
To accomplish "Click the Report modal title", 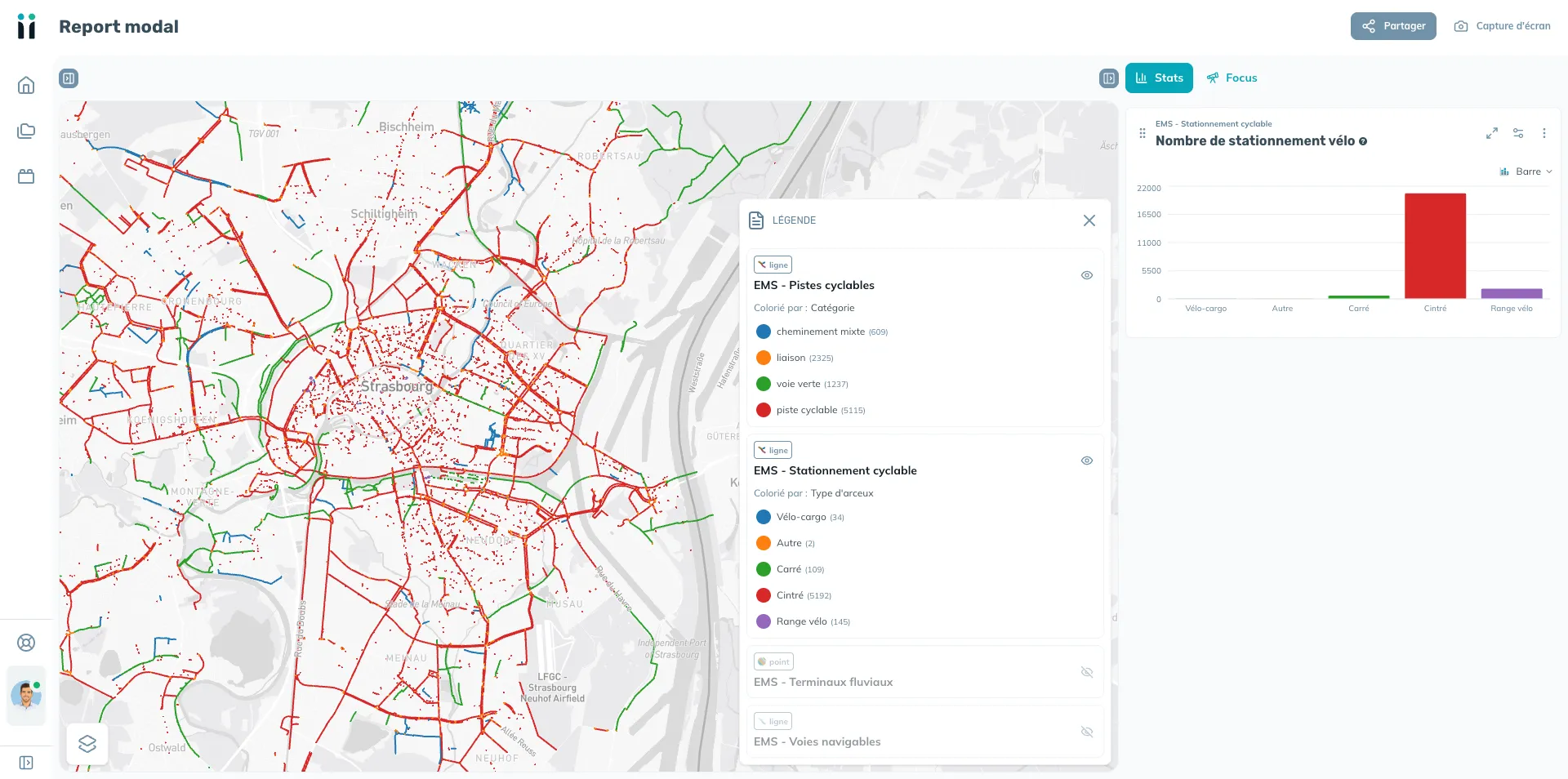I will [118, 26].
